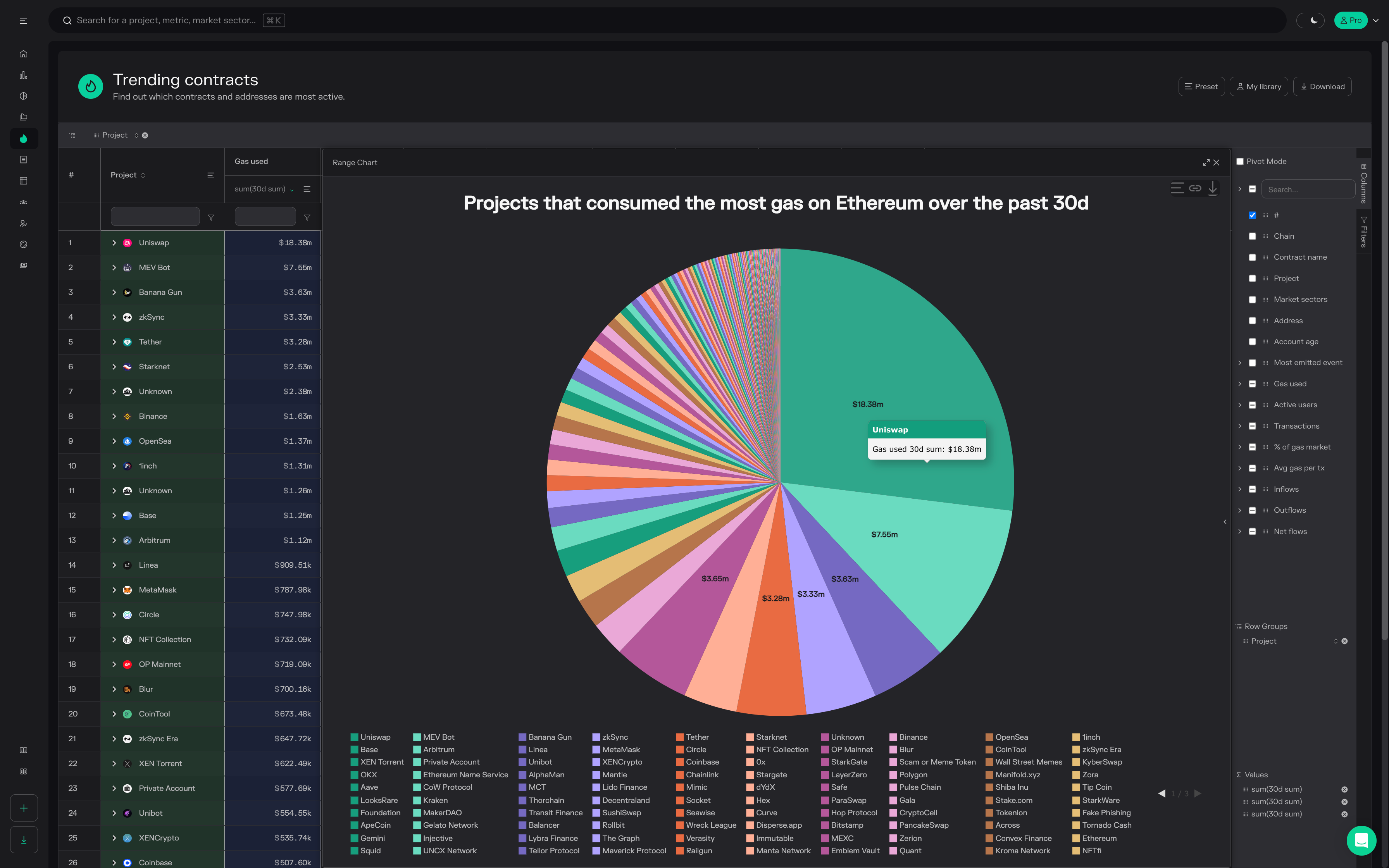The image size is (1389, 868).
Task: Check the Chain column checkbox
Action: [1253, 236]
